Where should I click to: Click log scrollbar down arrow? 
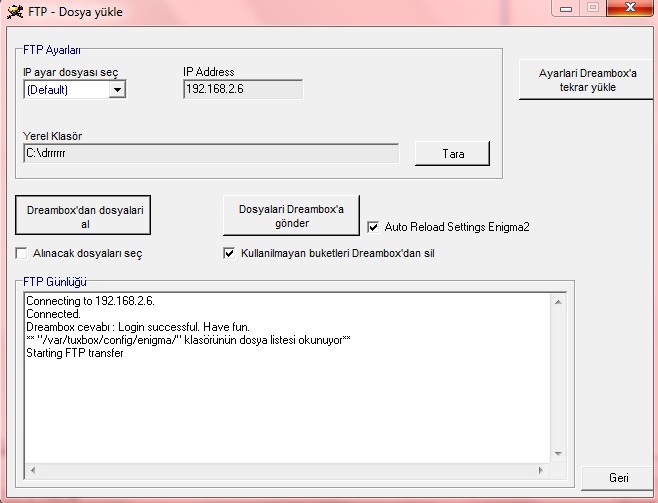coord(558,453)
